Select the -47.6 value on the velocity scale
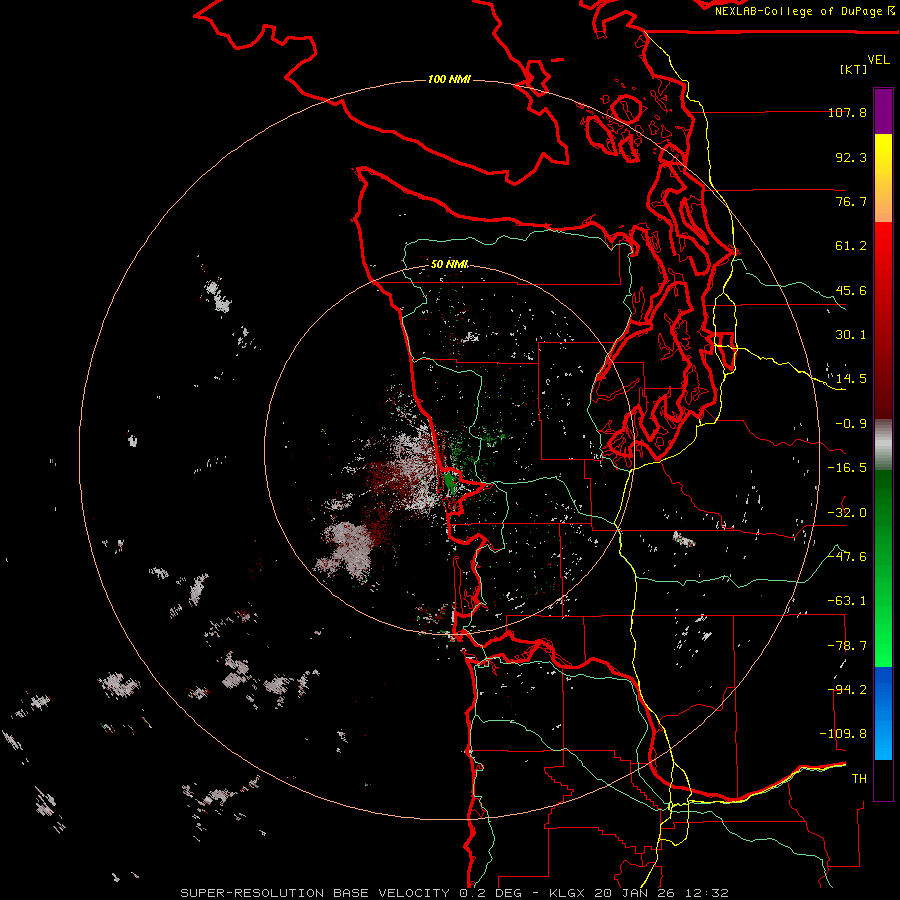900x900 pixels. 847,557
